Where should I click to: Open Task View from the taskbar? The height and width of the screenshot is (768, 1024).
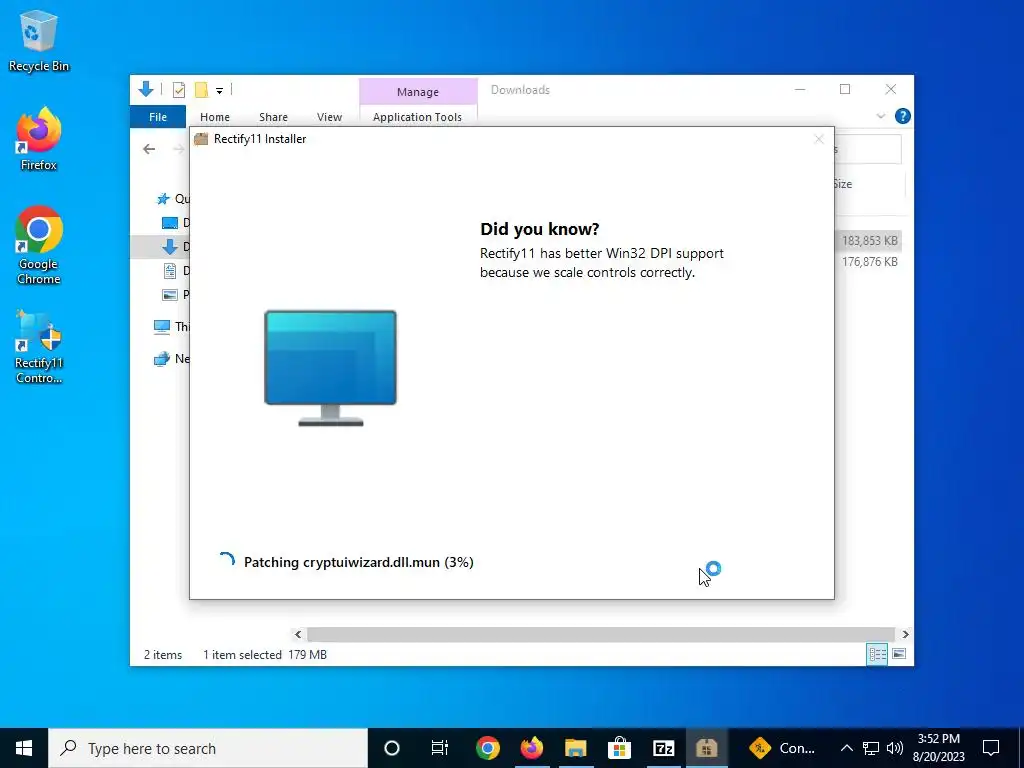click(x=440, y=748)
